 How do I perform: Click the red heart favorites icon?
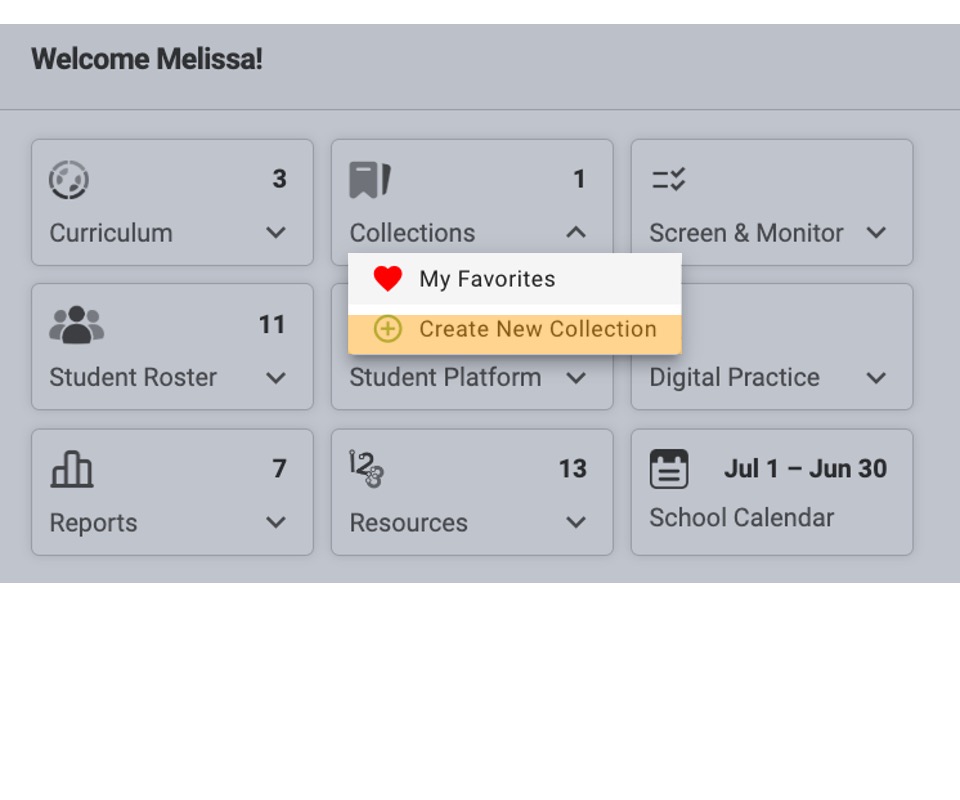pos(388,279)
